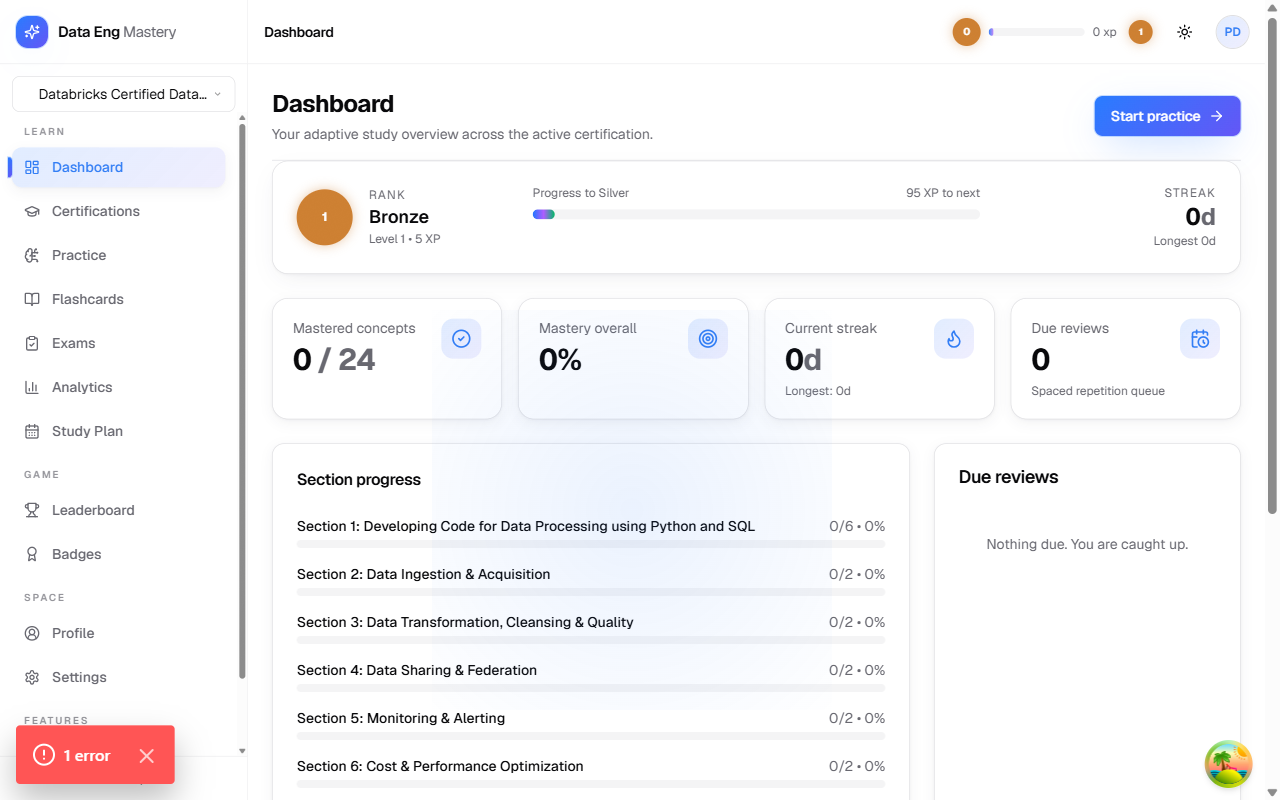Viewport: 1280px width, 800px height.
Task: Click Section 5: Monitoring & Alerting row
Action: pos(591,724)
